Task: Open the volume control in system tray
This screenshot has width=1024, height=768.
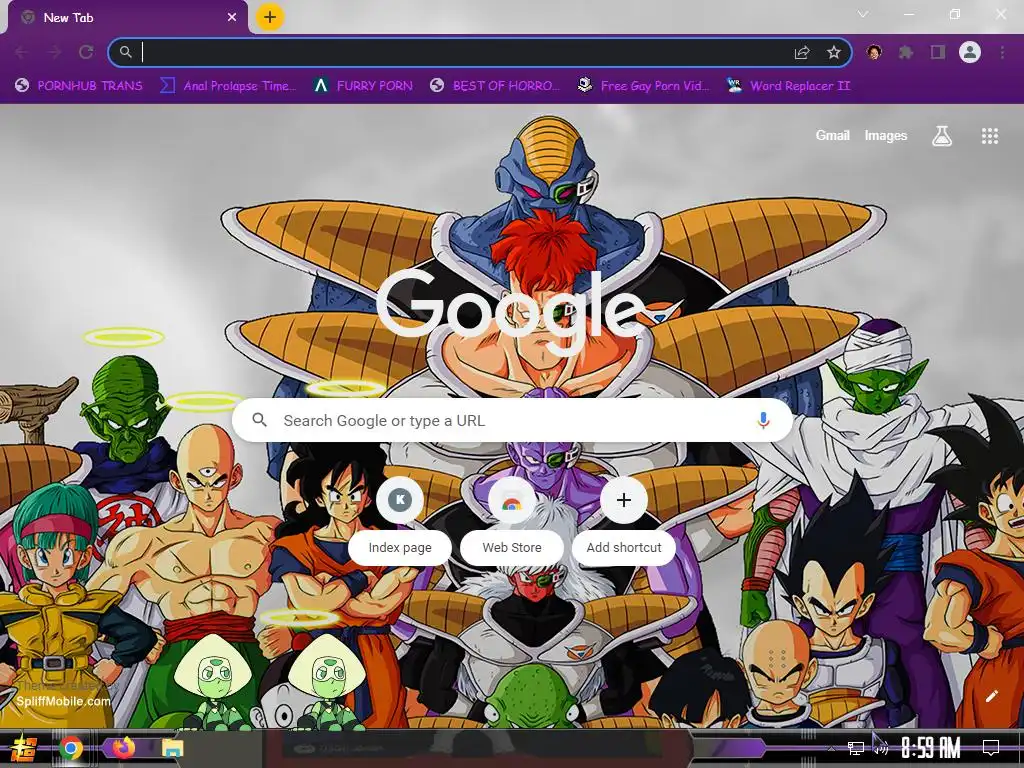Action: (x=880, y=748)
